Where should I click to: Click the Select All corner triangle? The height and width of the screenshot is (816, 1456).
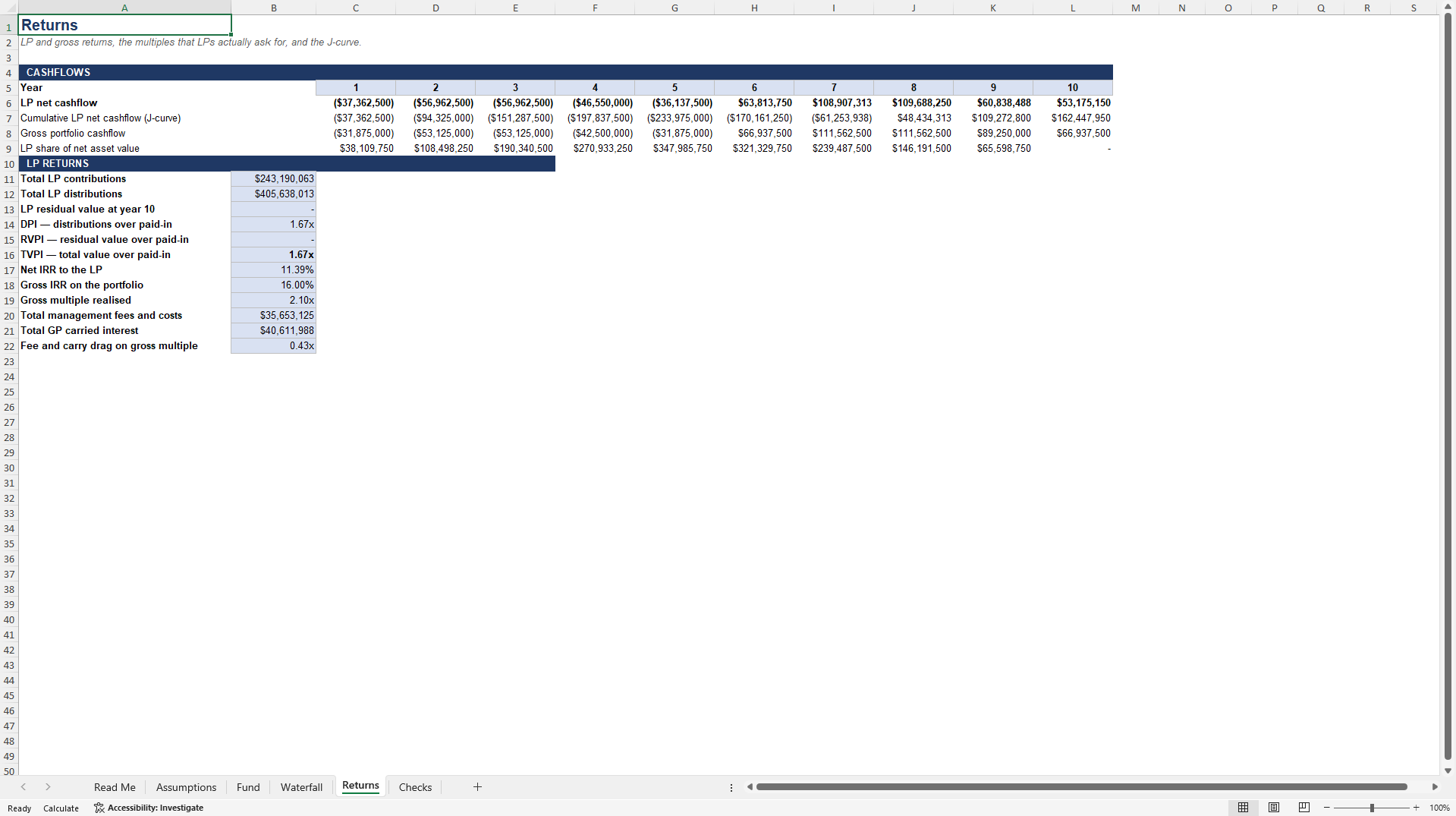click(9, 8)
